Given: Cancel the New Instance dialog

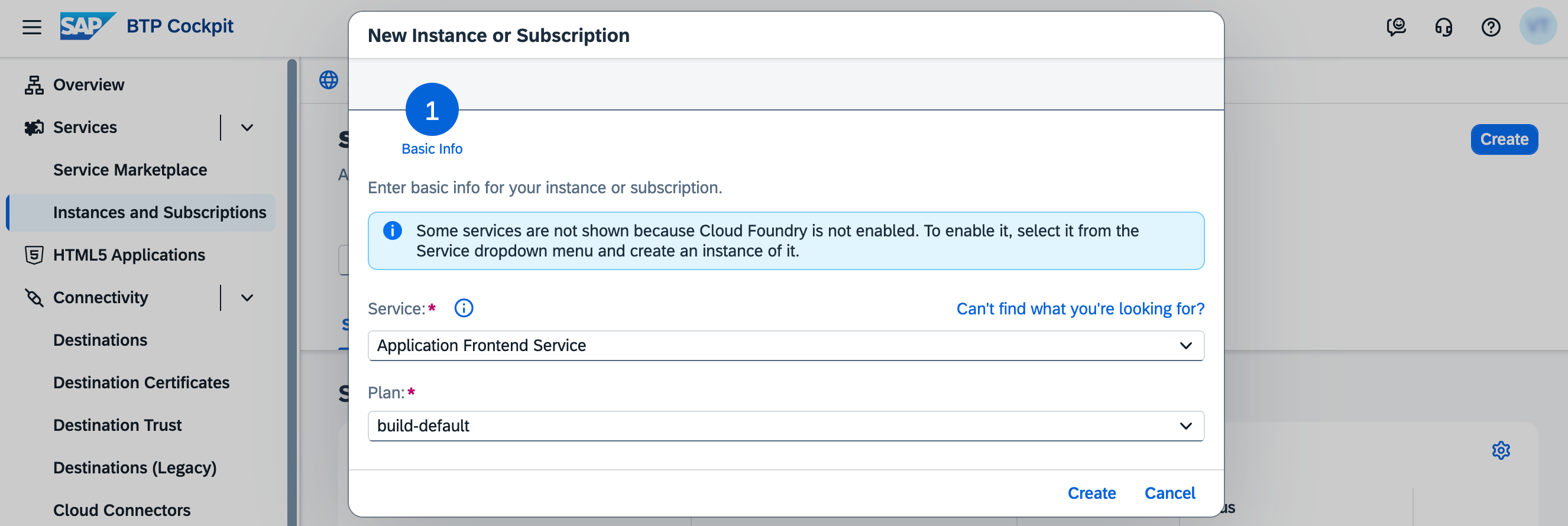Looking at the screenshot, I should coord(1169,493).
